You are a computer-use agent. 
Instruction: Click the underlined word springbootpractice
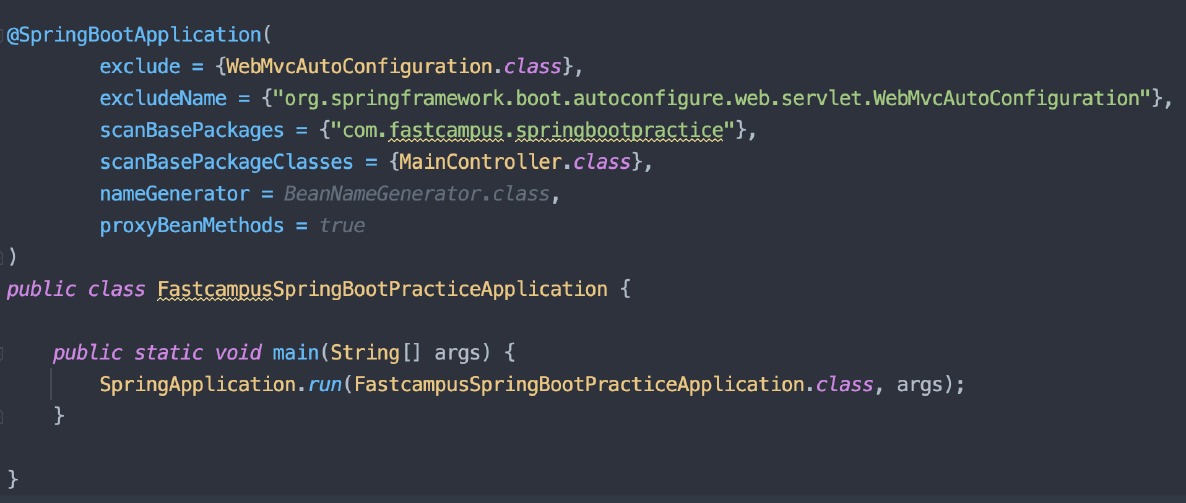click(620, 130)
